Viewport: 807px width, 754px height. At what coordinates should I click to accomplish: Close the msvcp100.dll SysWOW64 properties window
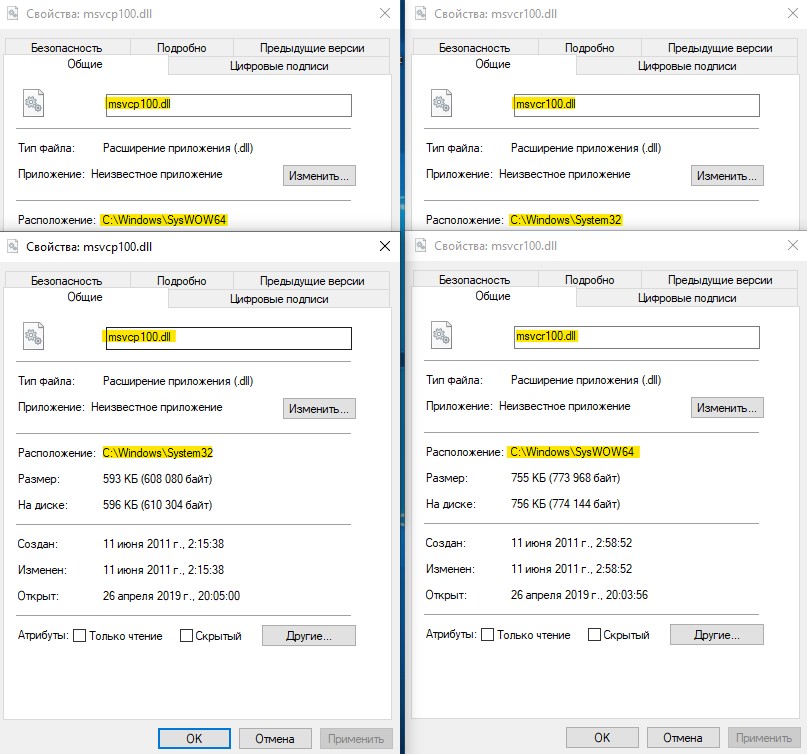(384, 13)
